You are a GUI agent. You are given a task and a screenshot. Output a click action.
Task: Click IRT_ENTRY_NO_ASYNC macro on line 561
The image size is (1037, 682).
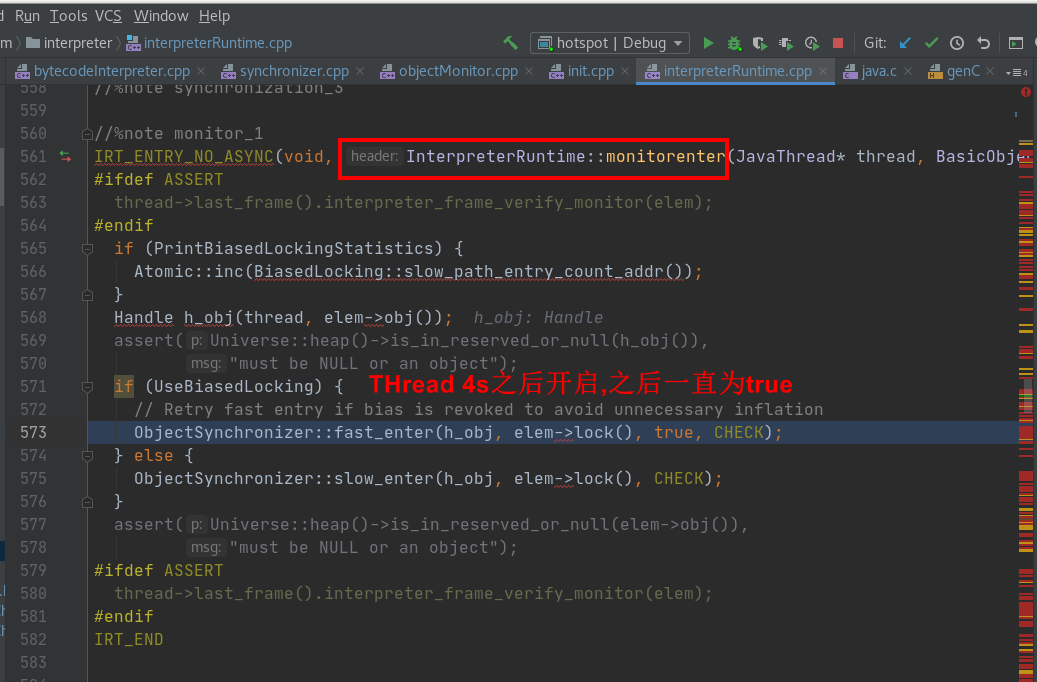(x=184, y=157)
